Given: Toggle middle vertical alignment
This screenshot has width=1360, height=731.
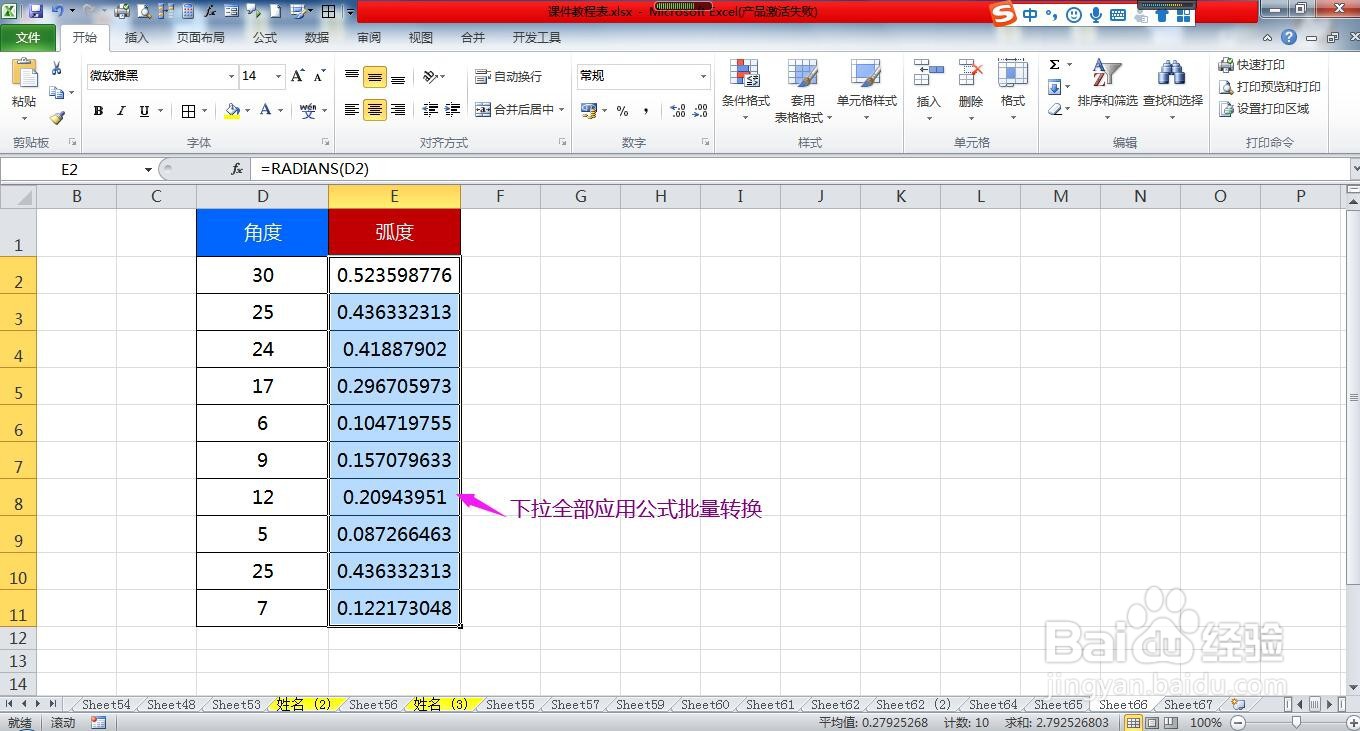Looking at the screenshot, I should (x=375, y=76).
